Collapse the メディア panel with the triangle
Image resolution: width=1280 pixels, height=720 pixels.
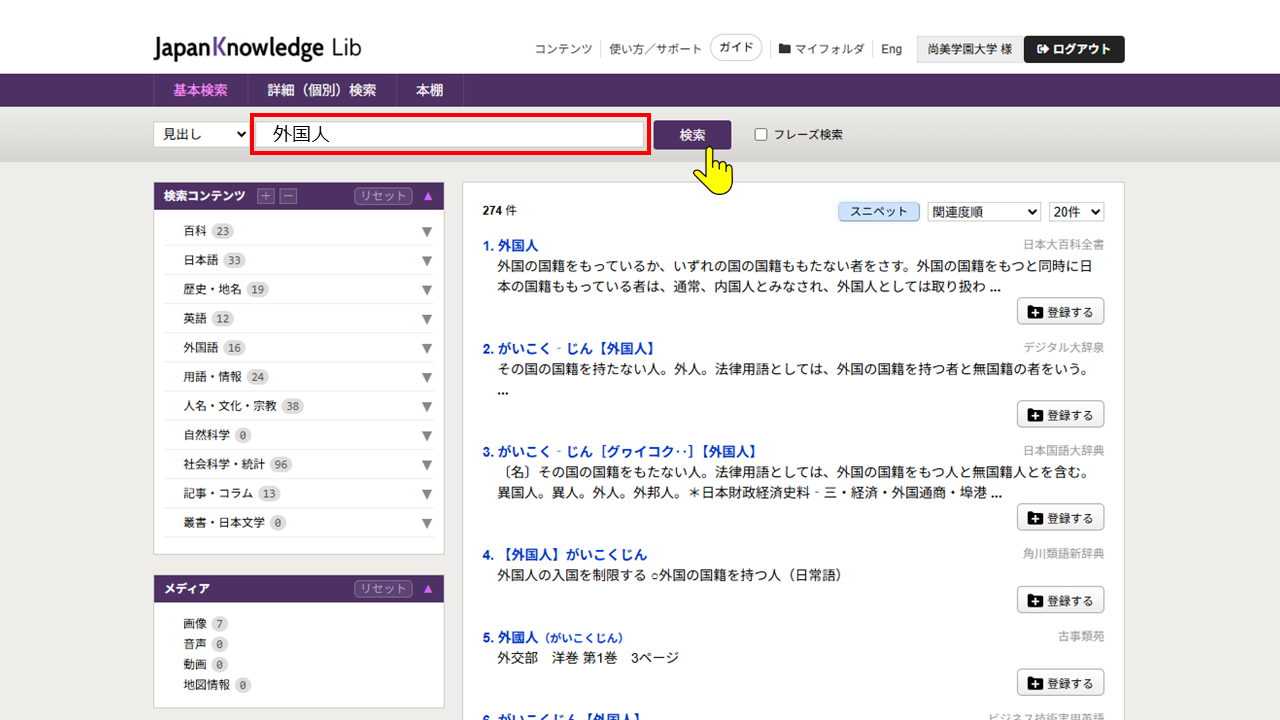[x=428, y=589]
